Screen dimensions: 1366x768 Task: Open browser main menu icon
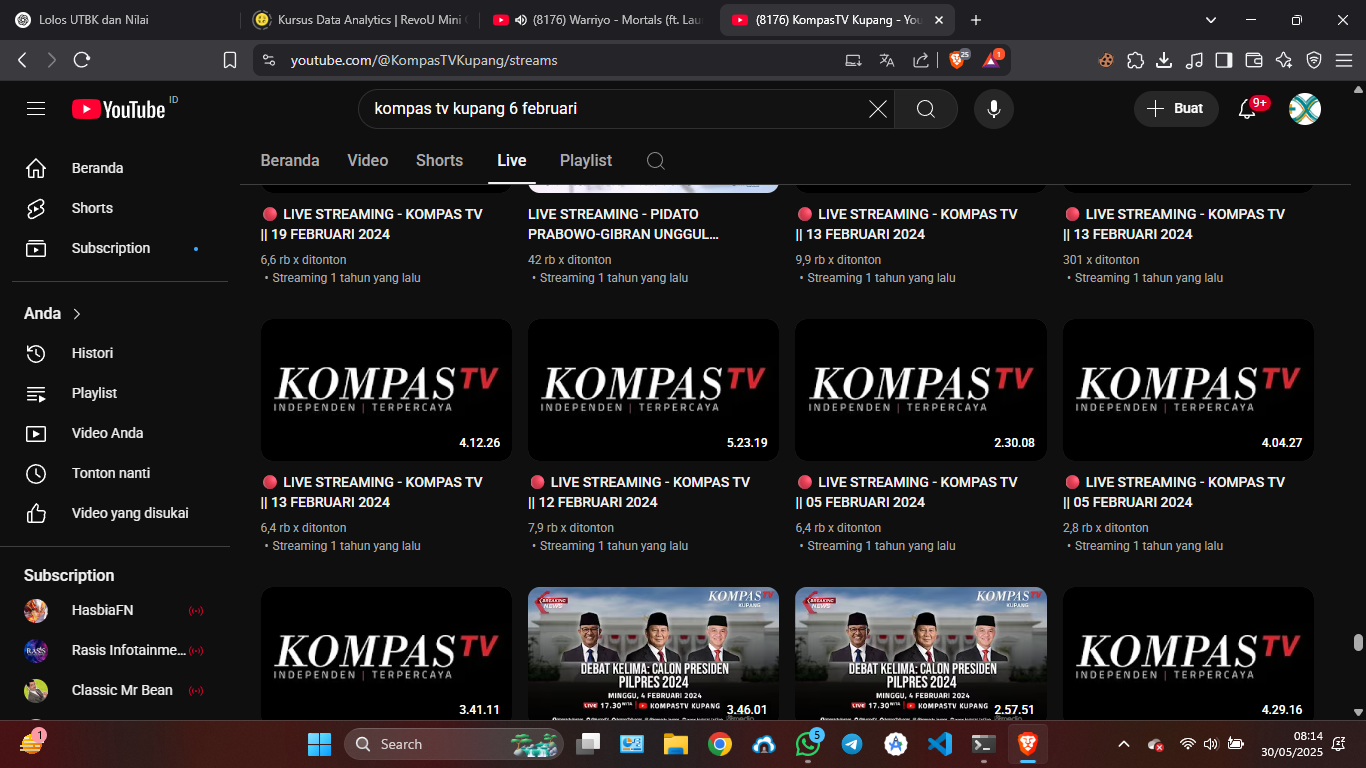click(1343, 60)
